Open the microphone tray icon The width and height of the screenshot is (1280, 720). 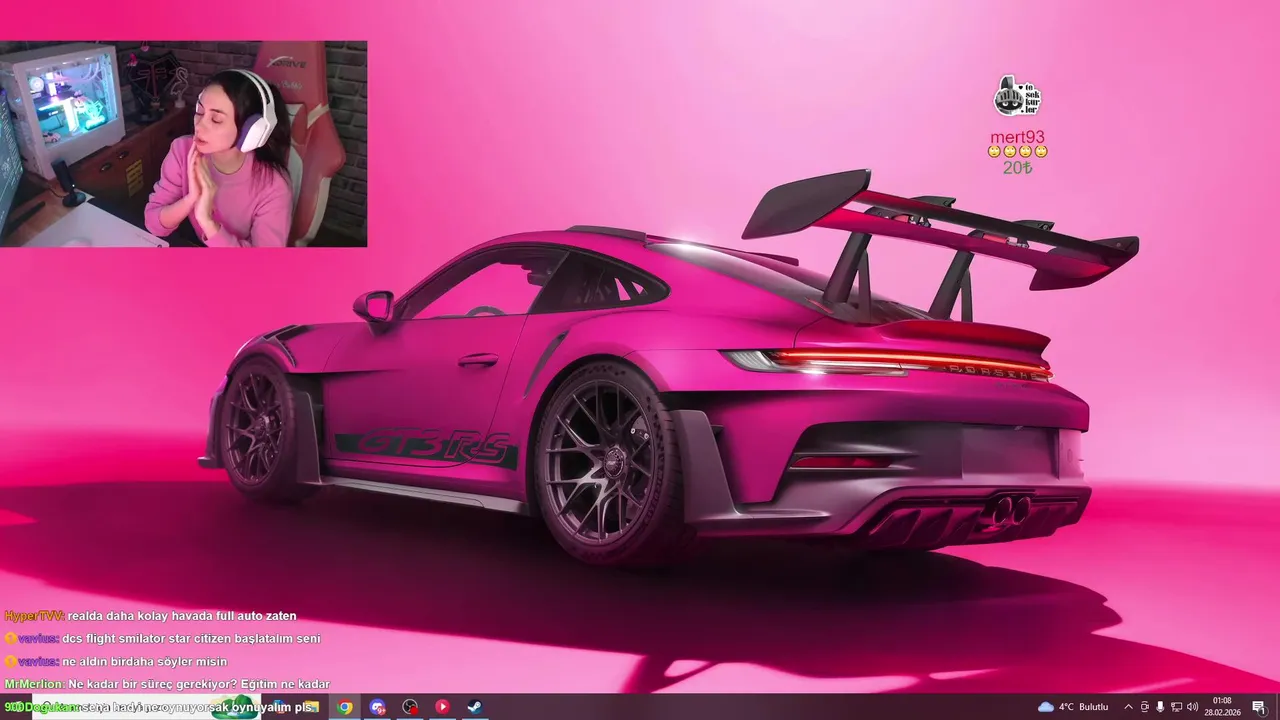(x=1160, y=707)
